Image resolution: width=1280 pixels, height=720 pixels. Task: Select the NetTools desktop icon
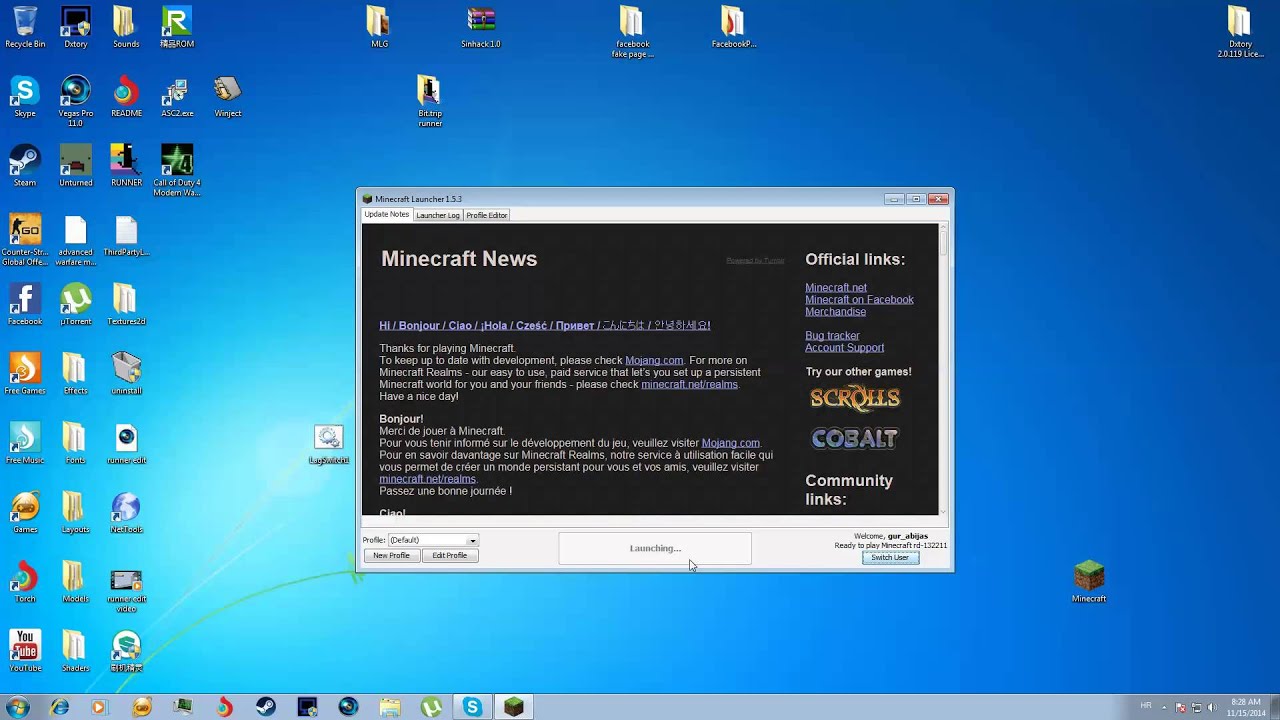126,513
